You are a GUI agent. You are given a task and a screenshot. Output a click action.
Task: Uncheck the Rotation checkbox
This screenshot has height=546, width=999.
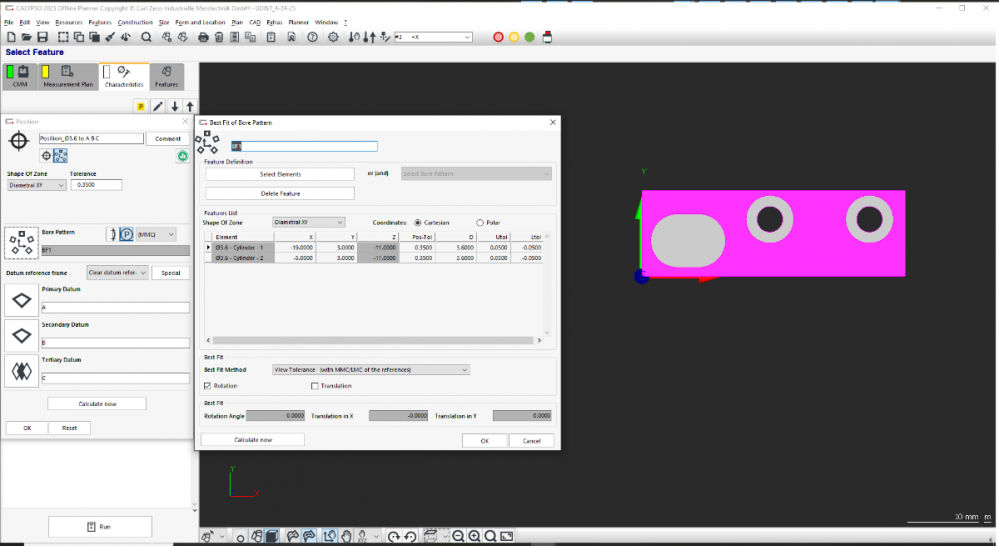[208, 385]
